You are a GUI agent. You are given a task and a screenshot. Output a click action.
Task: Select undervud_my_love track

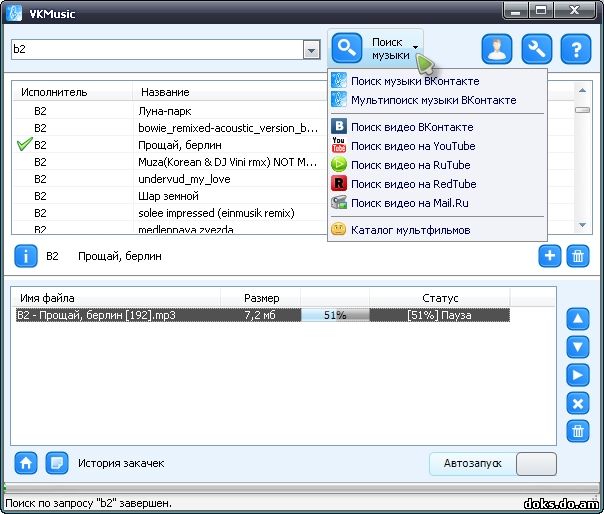tap(169, 179)
